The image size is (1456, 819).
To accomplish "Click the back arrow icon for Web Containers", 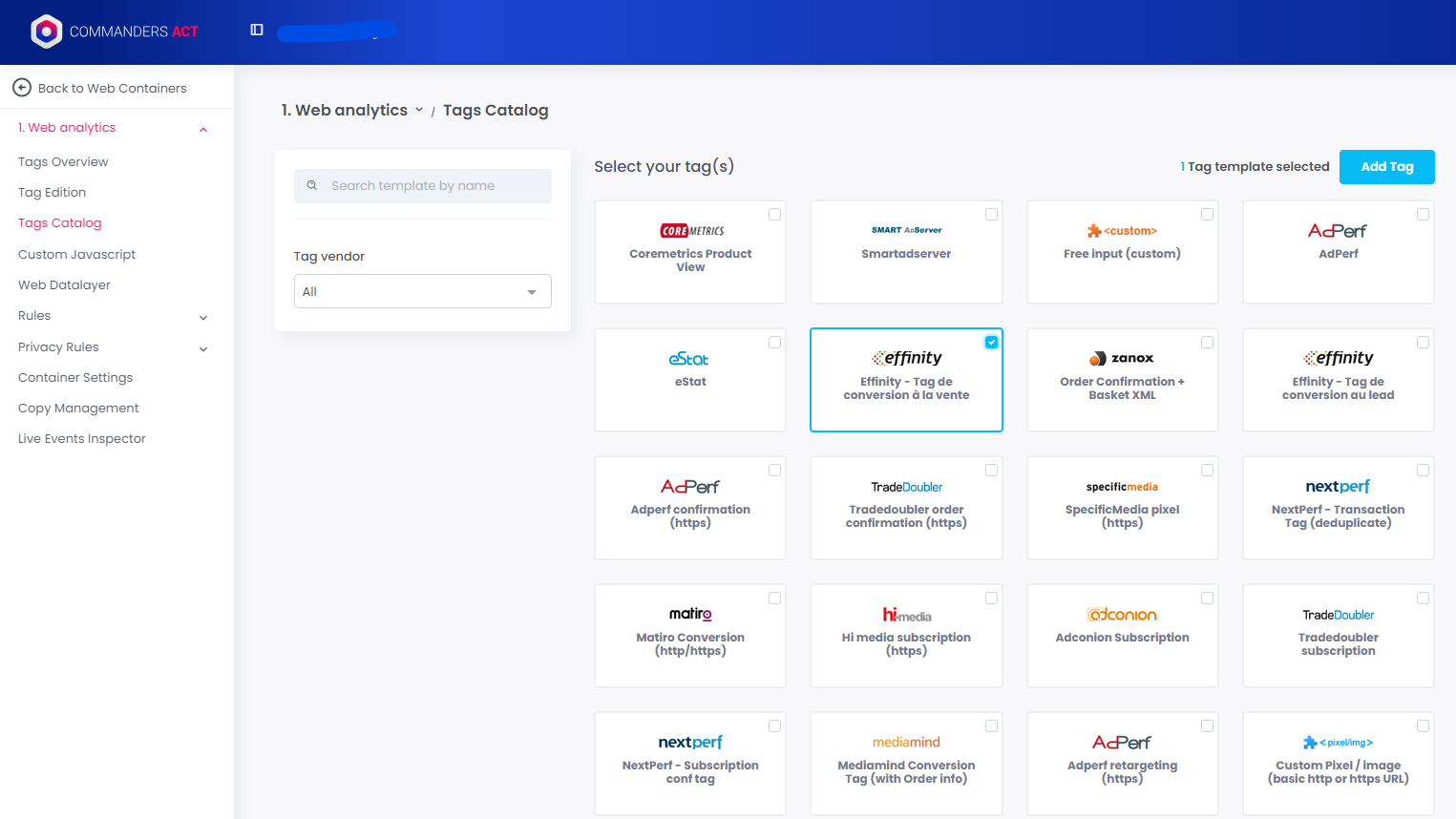I will click(22, 88).
